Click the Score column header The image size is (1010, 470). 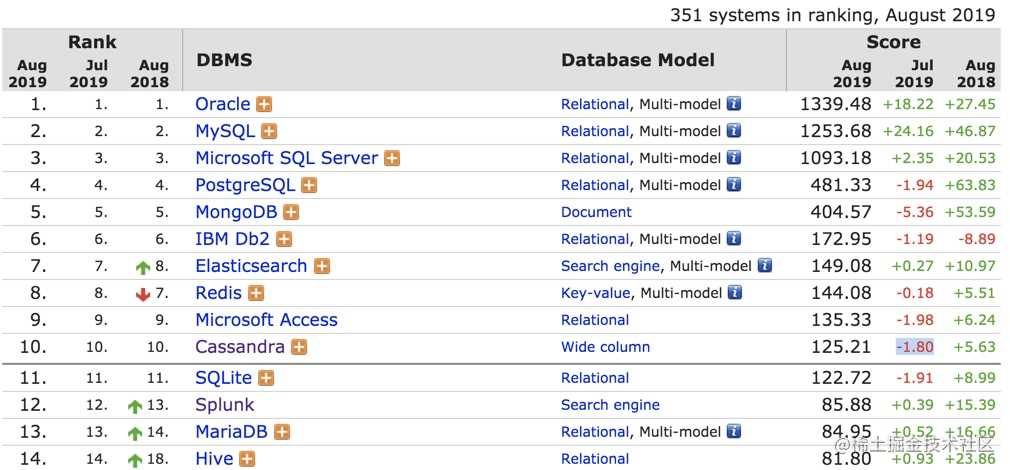point(893,42)
